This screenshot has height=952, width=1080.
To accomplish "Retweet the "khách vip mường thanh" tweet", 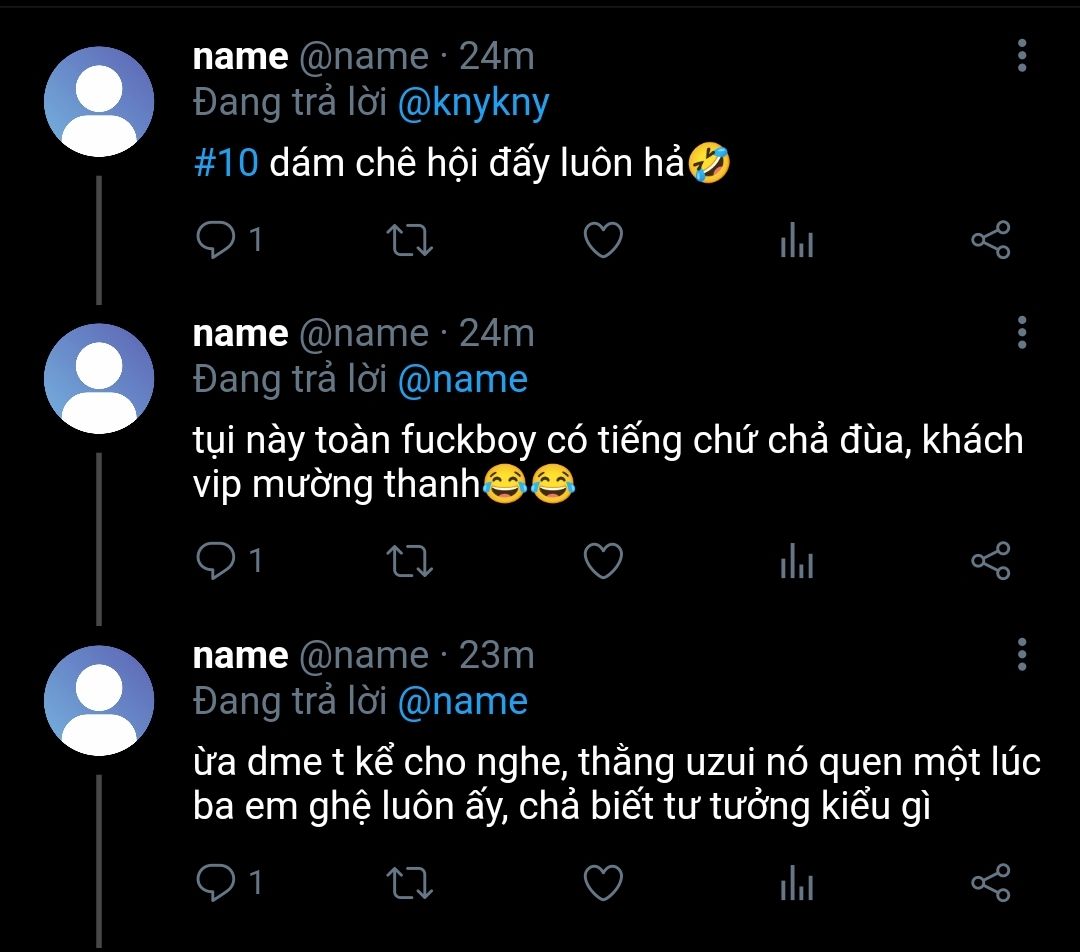I will 409,561.
